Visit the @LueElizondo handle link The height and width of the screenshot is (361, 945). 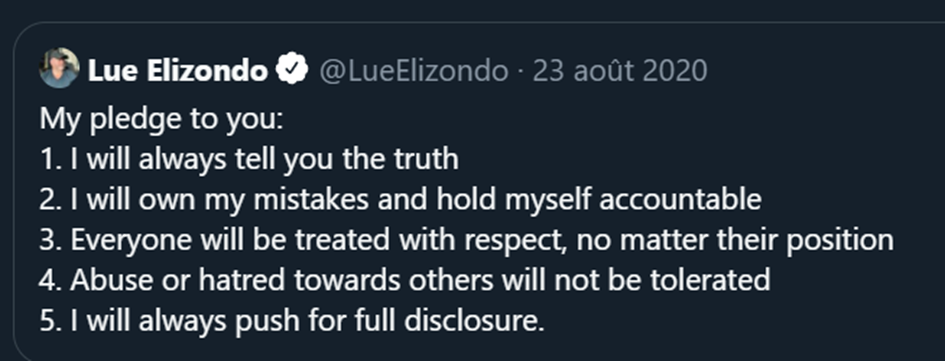[x=413, y=71]
